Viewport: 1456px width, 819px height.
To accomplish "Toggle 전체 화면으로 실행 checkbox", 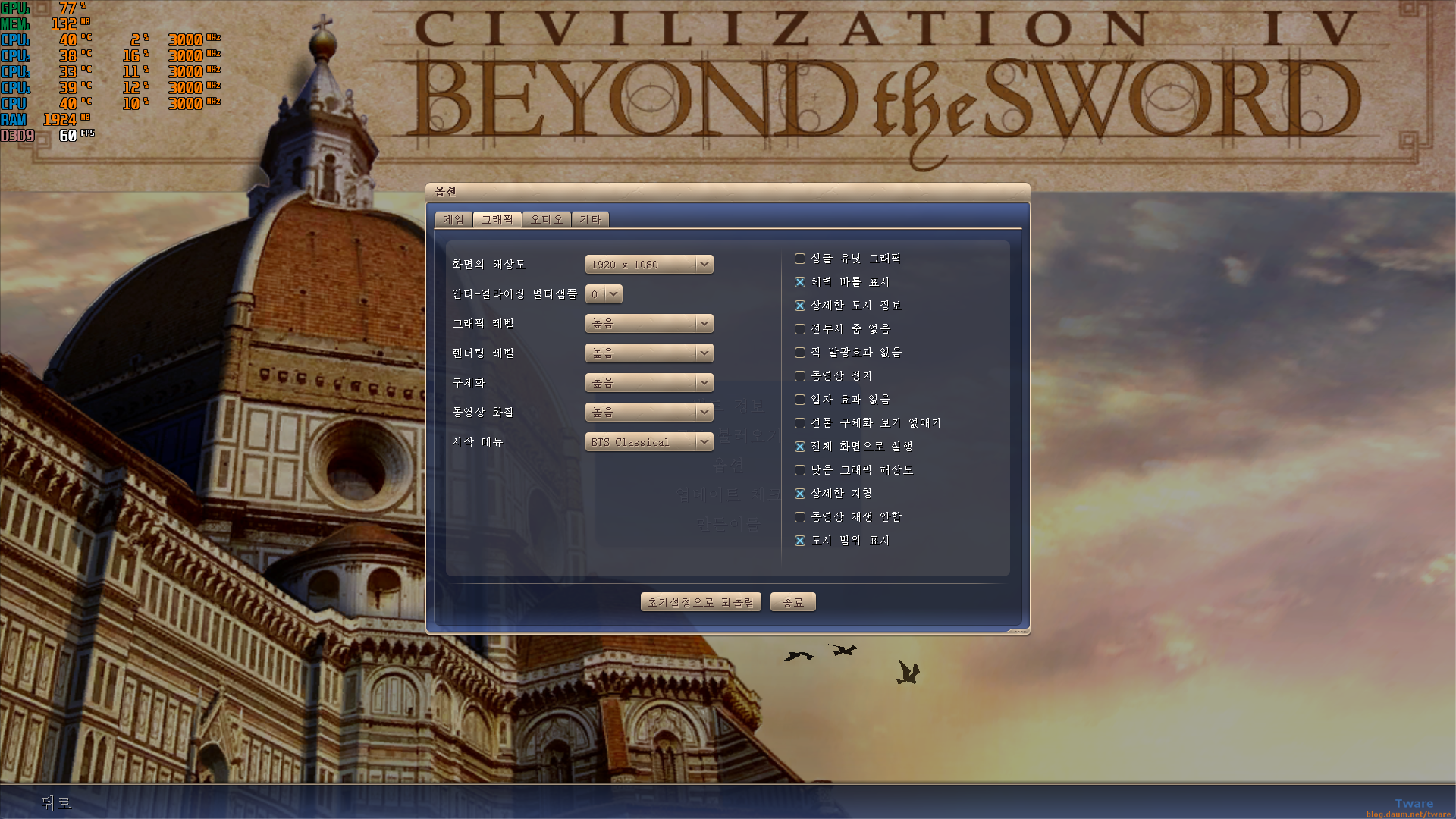I will (800, 447).
